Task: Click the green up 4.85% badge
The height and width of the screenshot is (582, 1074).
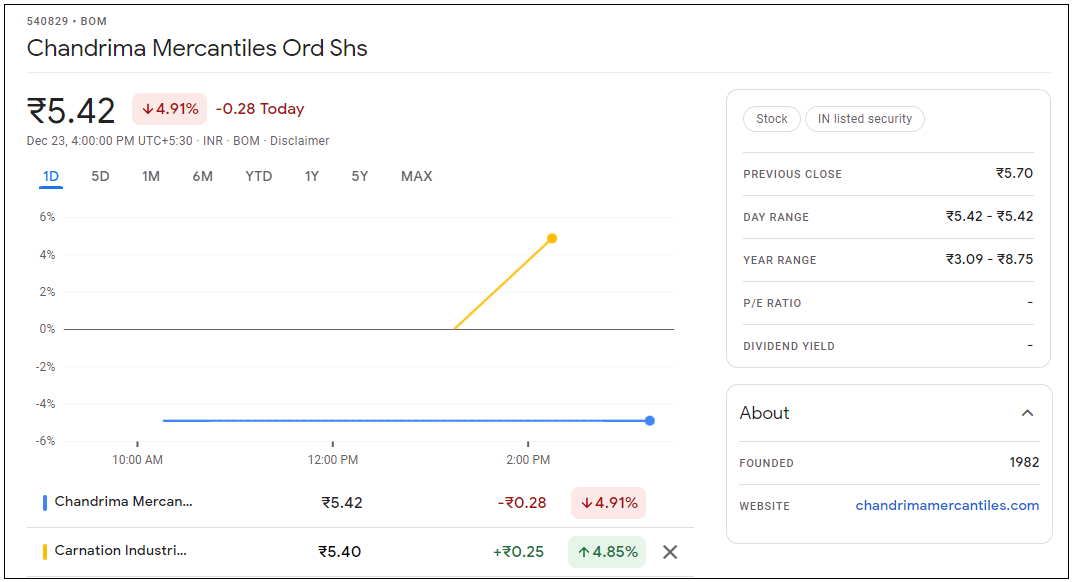Action: point(607,552)
